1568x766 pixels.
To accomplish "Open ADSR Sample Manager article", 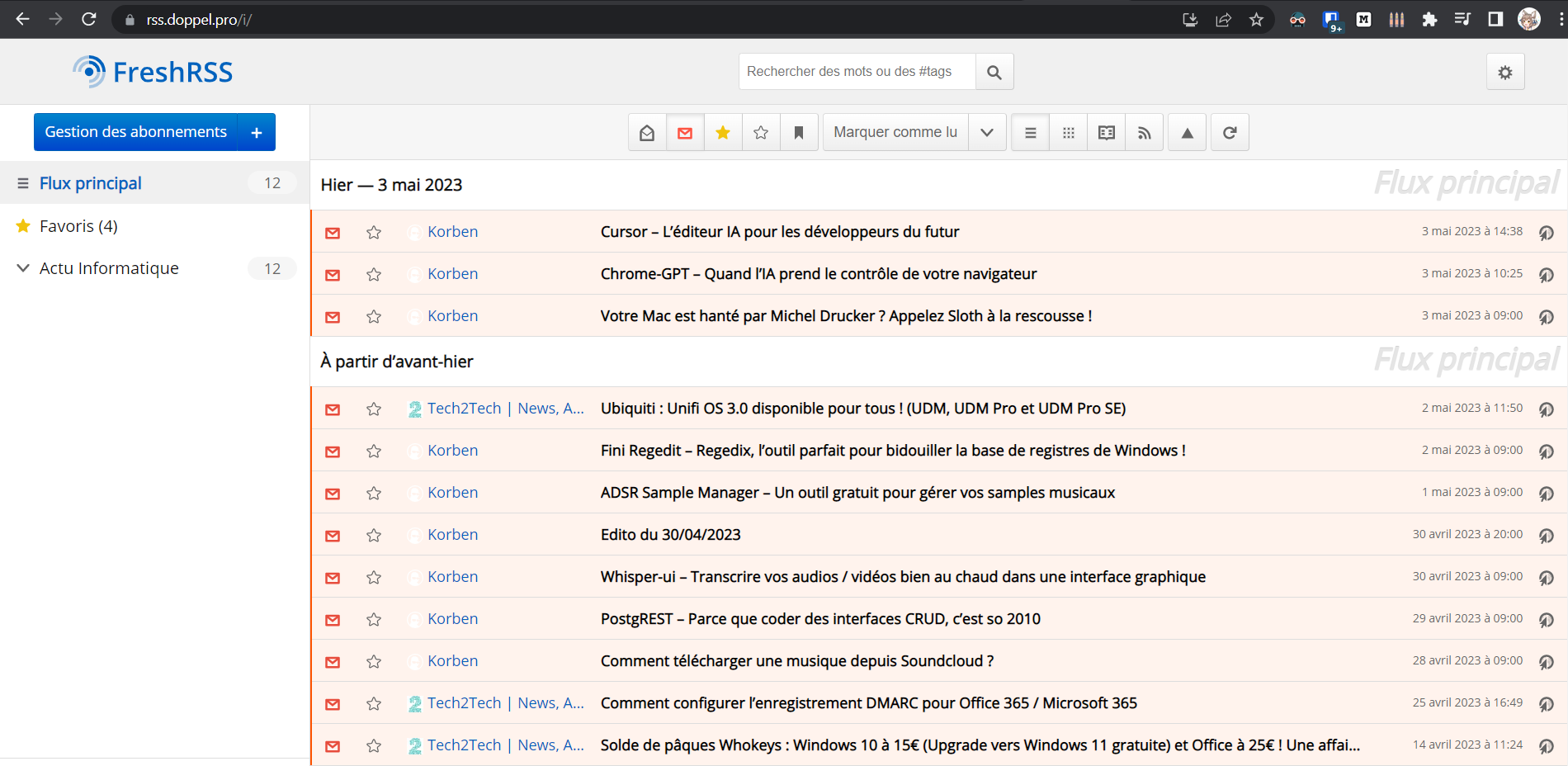I will coord(857,493).
